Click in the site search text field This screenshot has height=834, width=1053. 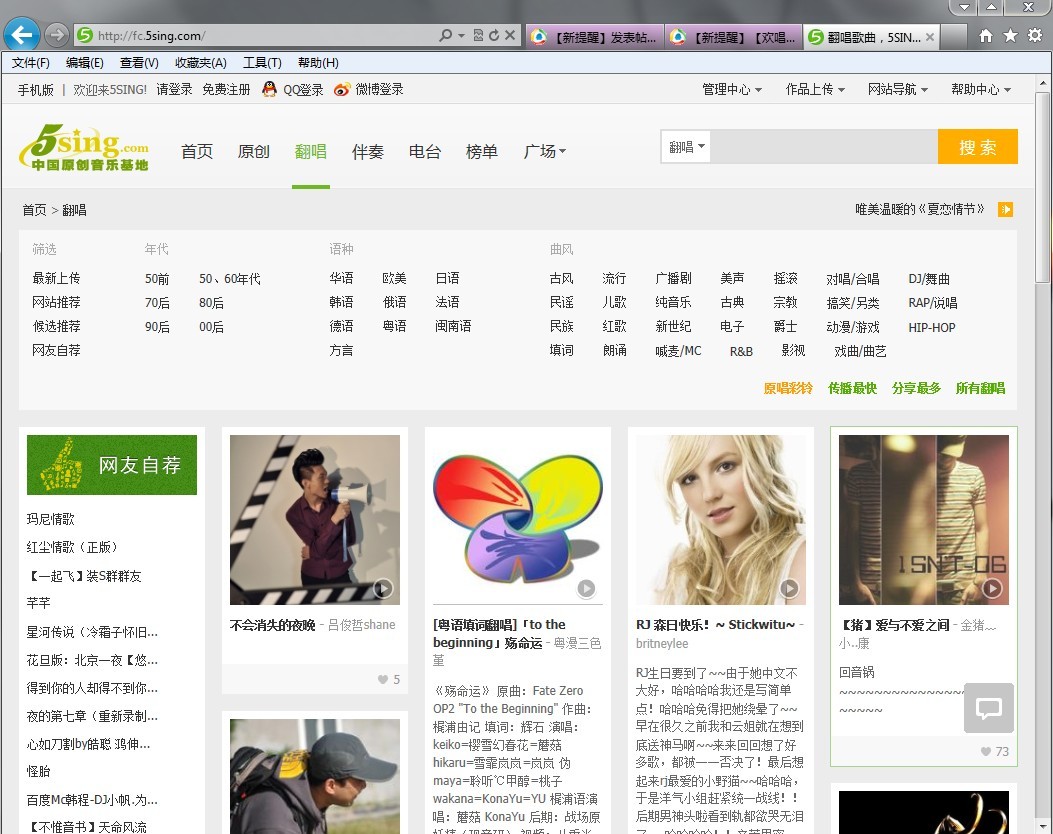tap(825, 146)
